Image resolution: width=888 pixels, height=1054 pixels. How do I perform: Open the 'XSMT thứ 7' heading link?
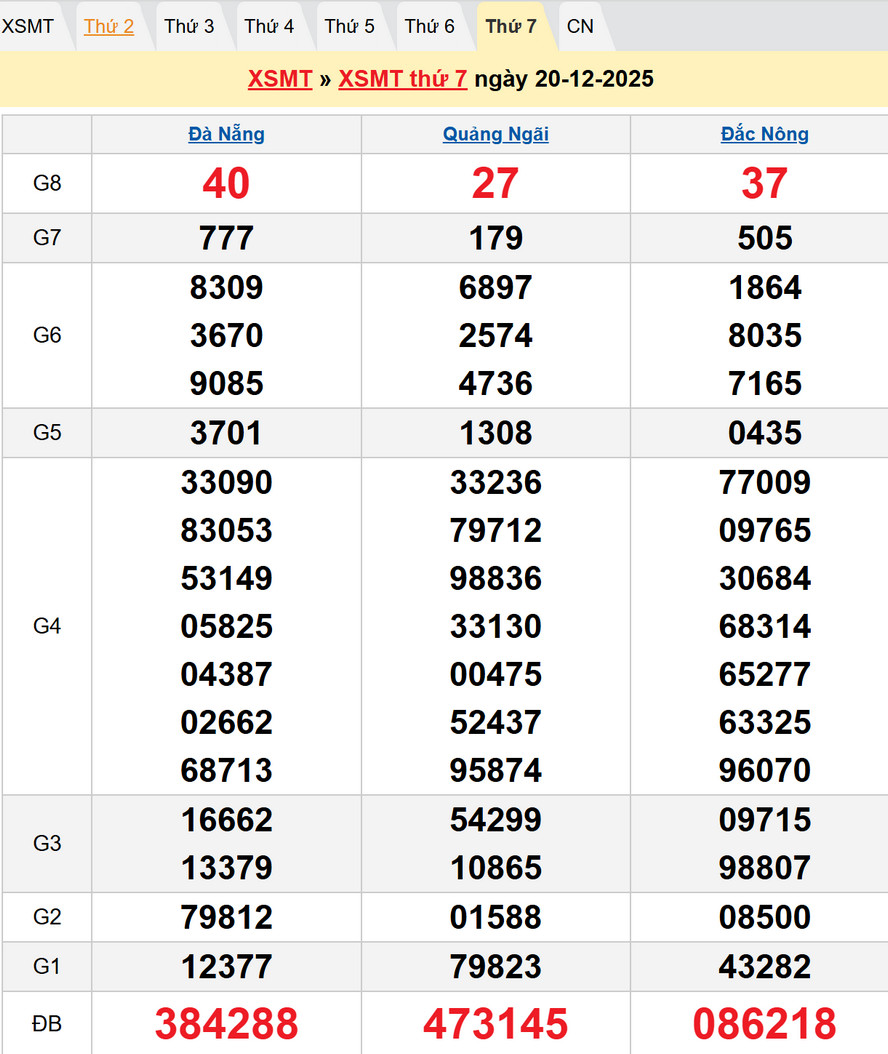[402, 79]
